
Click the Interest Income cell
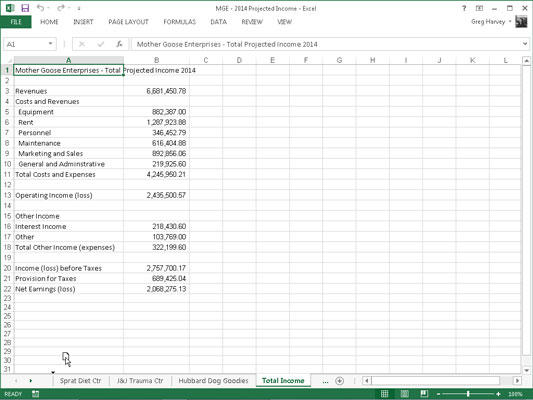69,226
